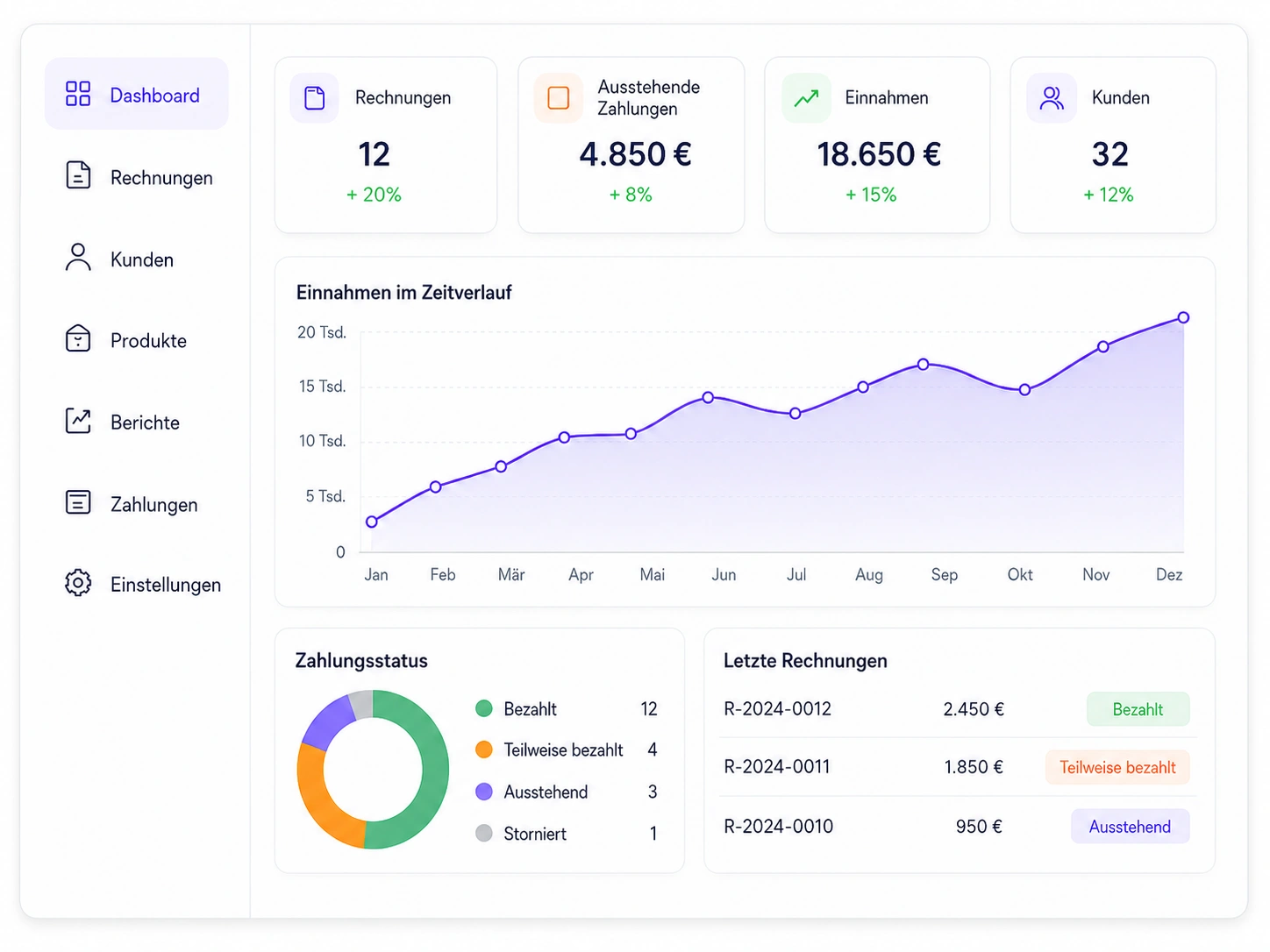Click the Dashboard grid icon in sidebar

pyautogui.click(x=78, y=94)
